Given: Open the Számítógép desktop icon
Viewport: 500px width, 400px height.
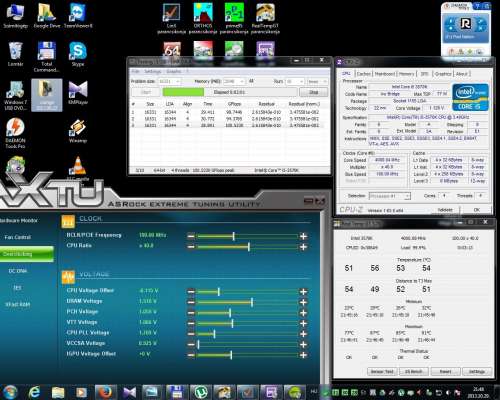Looking at the screenshot, I should coord(15,16).
